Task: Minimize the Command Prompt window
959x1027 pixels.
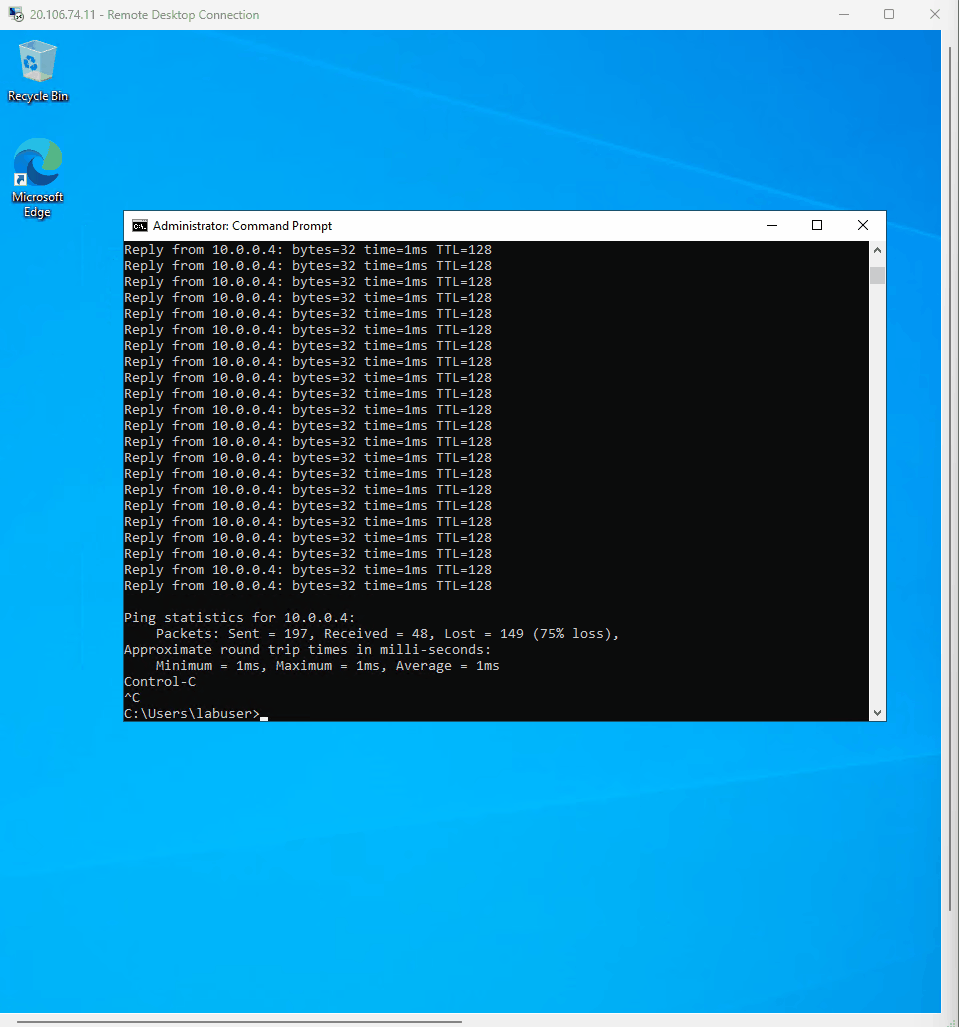Action: 772,225
